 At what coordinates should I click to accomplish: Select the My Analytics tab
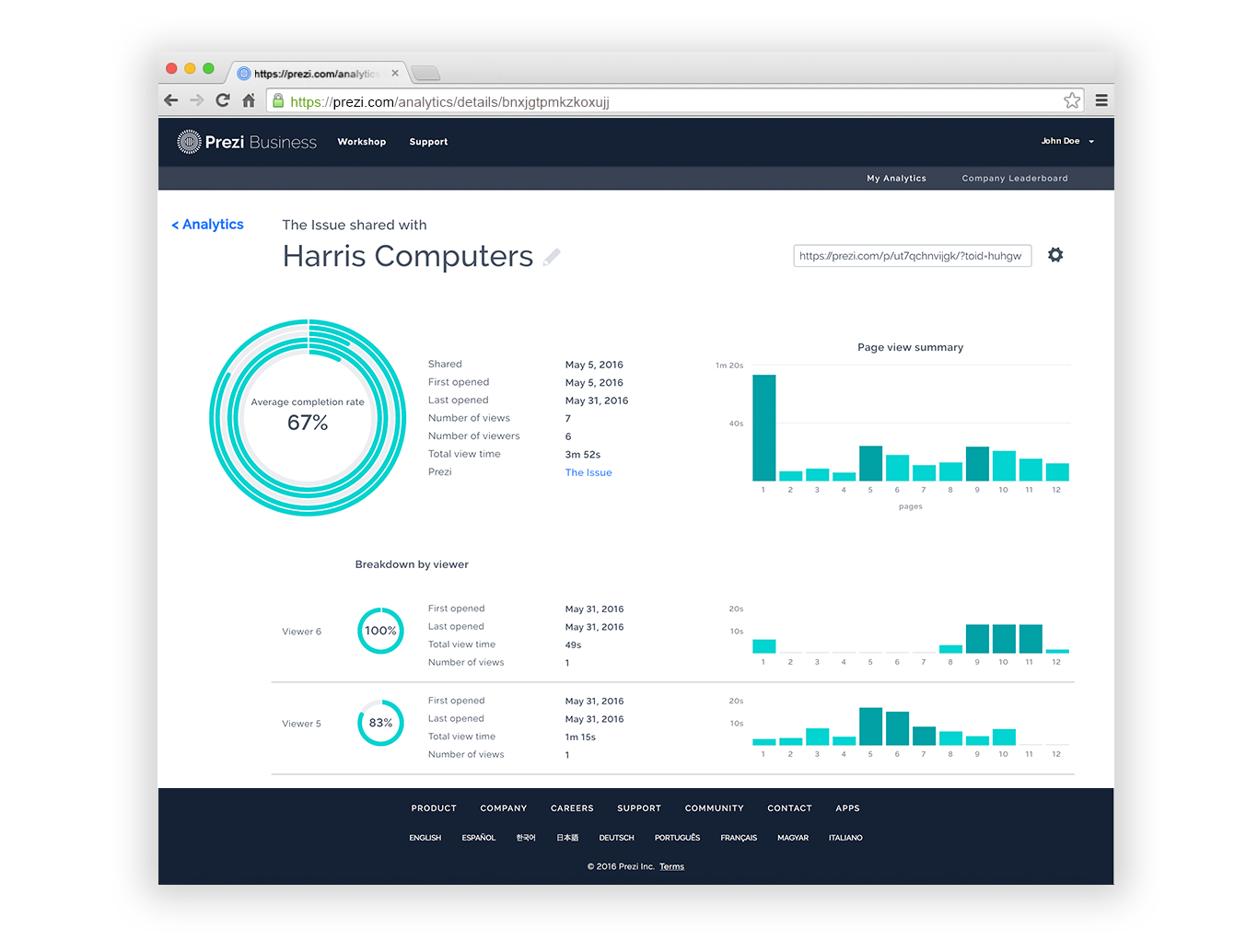click(896, 178)
